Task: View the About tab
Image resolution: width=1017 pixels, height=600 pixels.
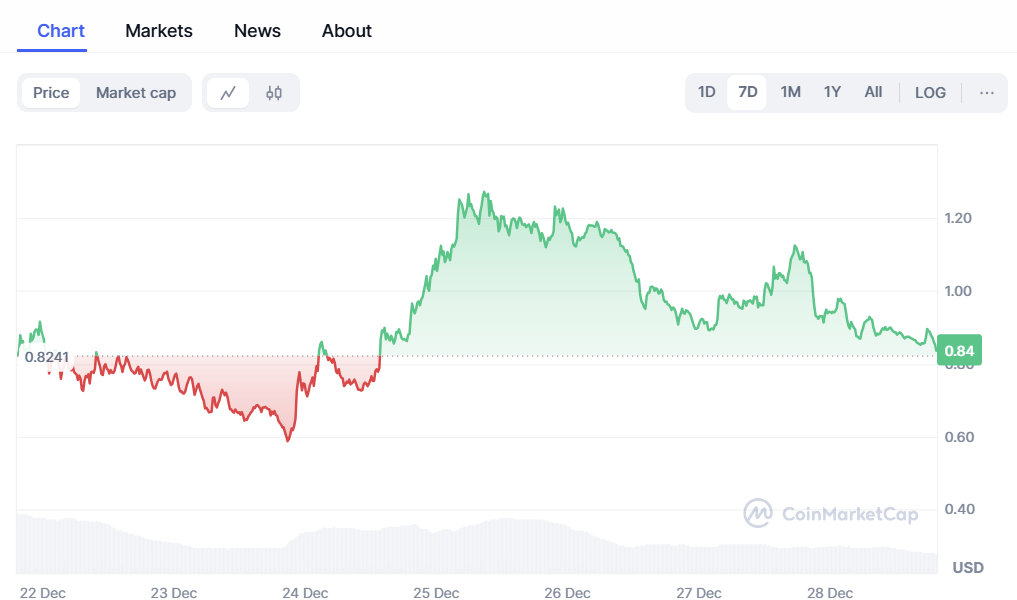Action: tap(346, 31)
